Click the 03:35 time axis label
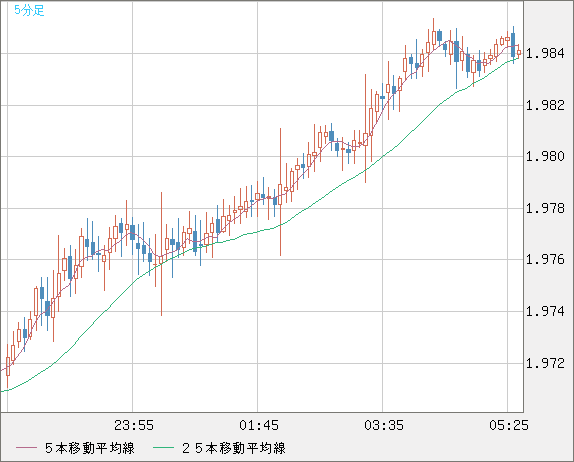 coord(384,425)
